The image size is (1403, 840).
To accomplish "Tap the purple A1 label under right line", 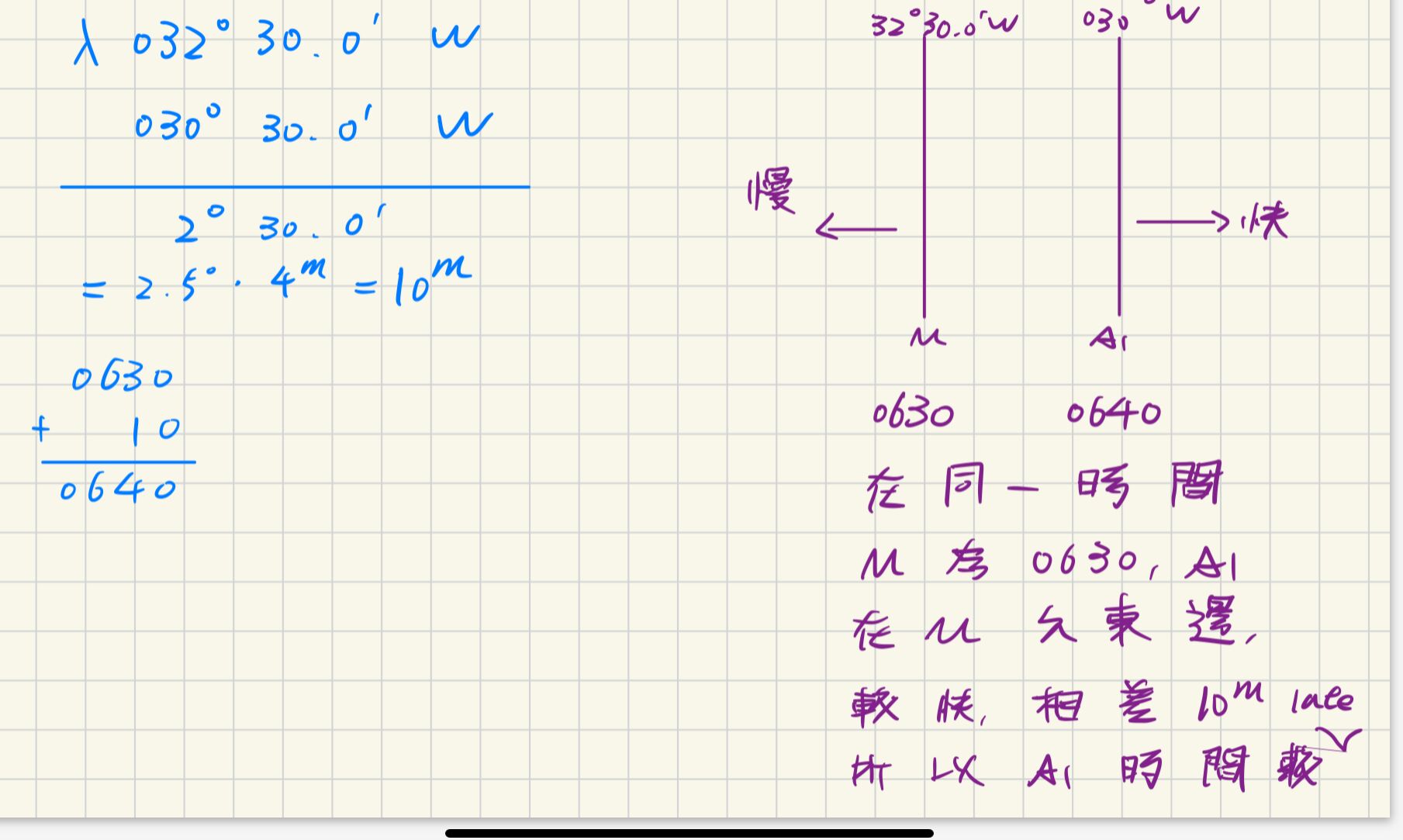I will point(1108,338).
